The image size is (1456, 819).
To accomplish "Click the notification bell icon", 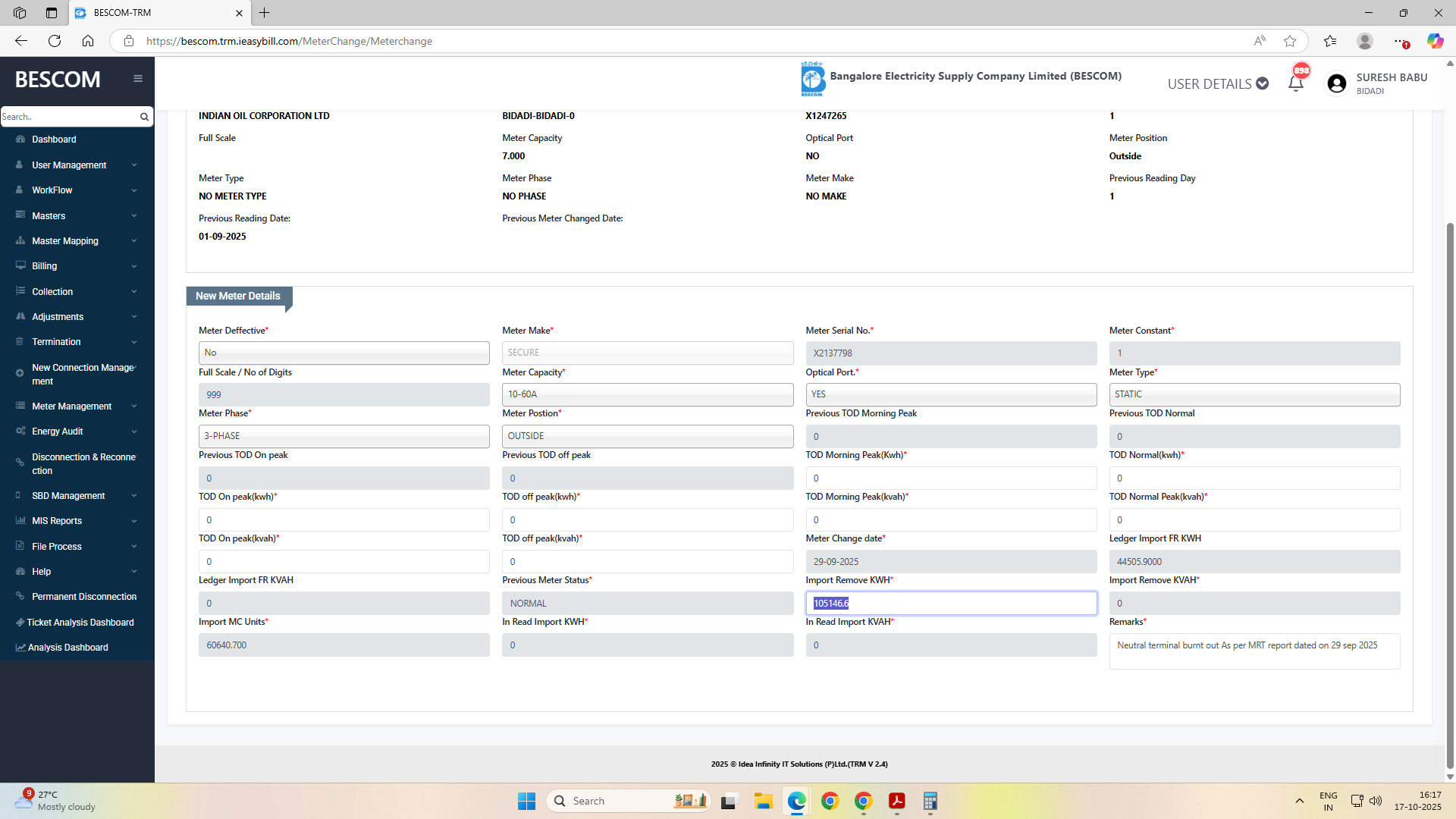I will [x=1295, y=83].
